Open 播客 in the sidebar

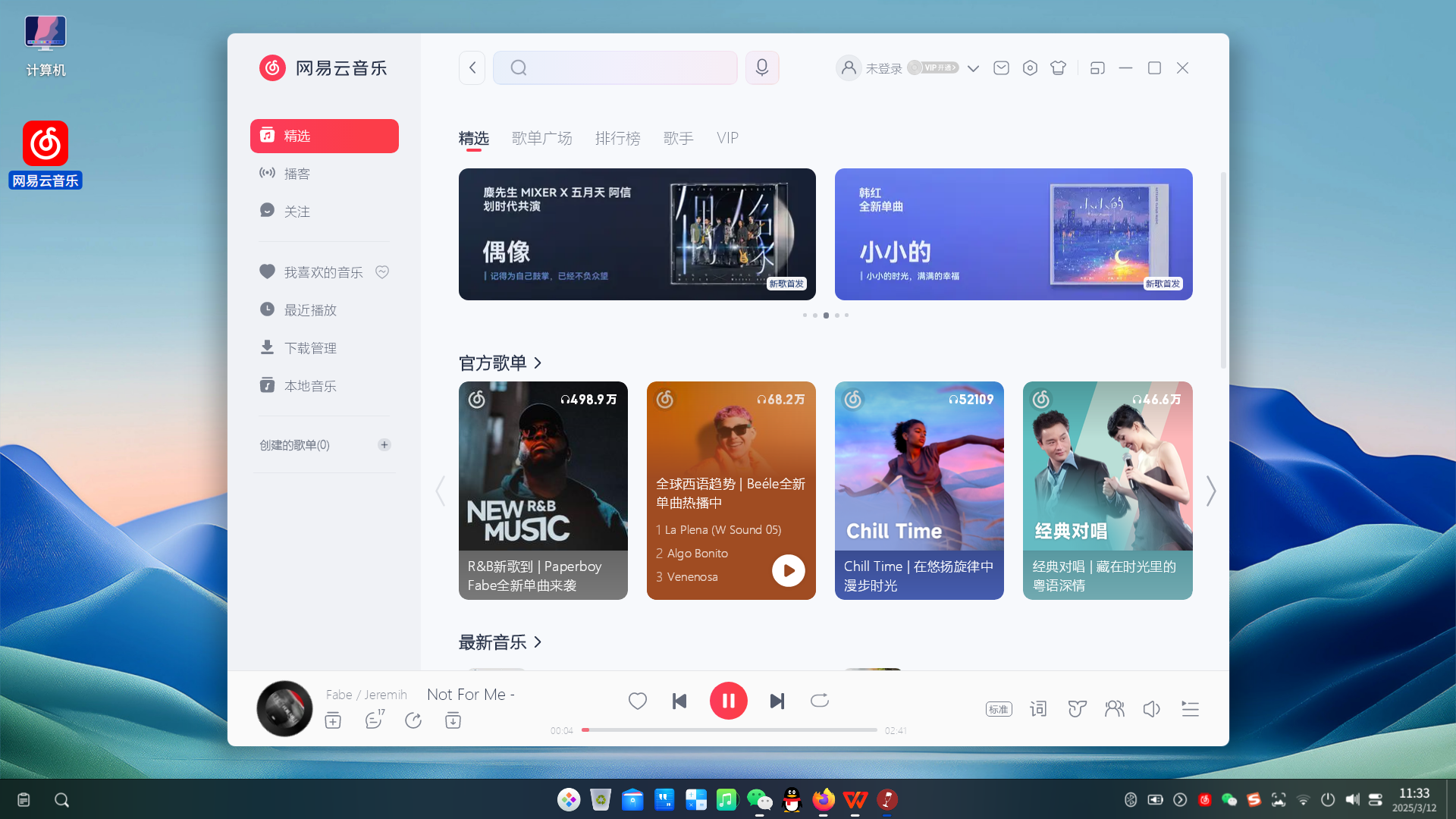[324, 174]
